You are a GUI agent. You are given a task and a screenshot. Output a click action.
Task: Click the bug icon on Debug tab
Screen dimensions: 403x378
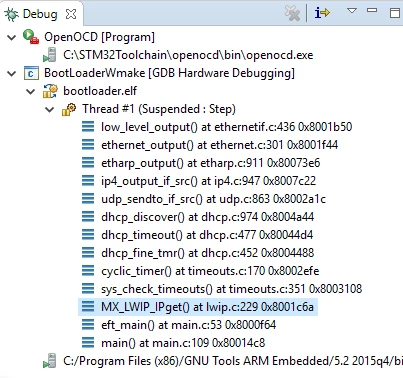11,15
